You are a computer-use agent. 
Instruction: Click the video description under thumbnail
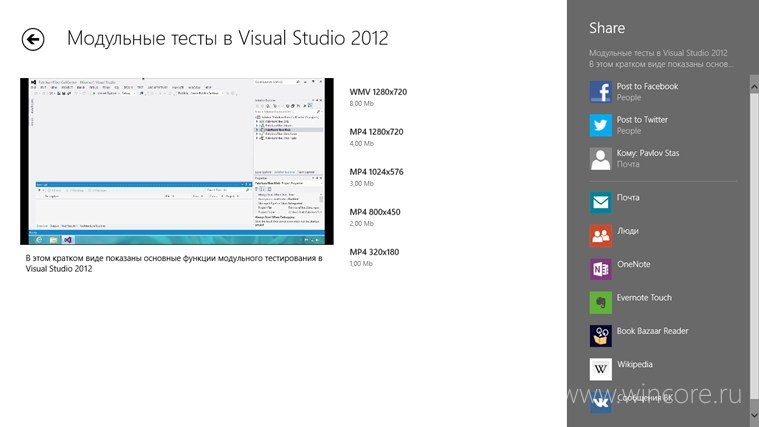(174, 263)
